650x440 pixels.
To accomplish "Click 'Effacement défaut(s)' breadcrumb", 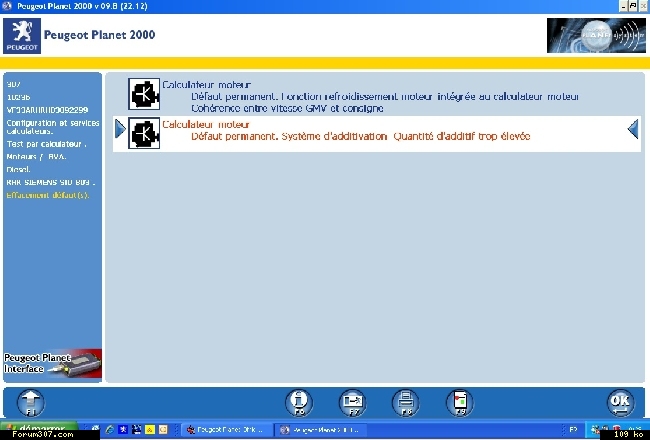I will point(48,195).
